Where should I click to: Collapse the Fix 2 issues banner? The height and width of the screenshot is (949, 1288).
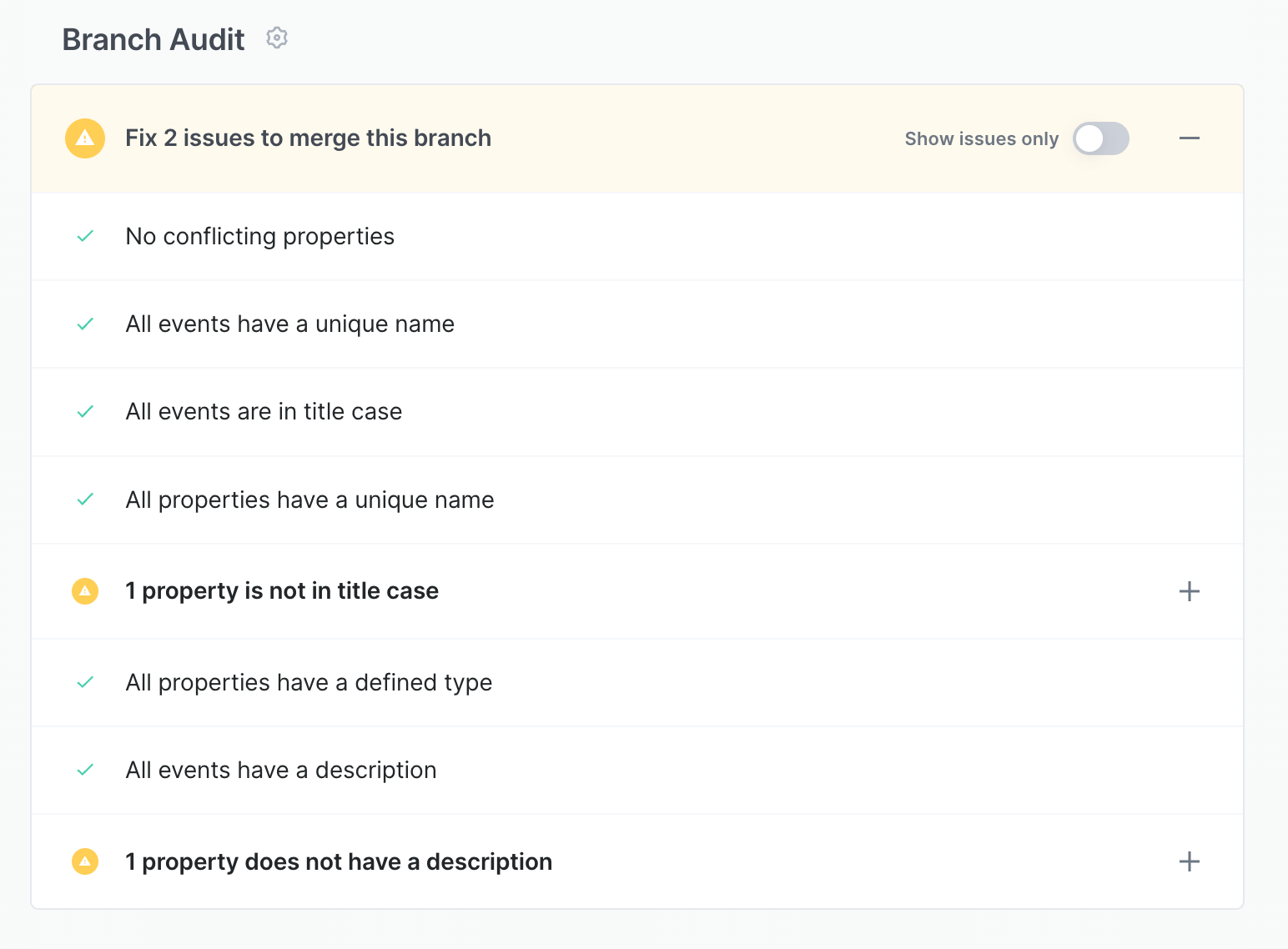(1190, 138)
